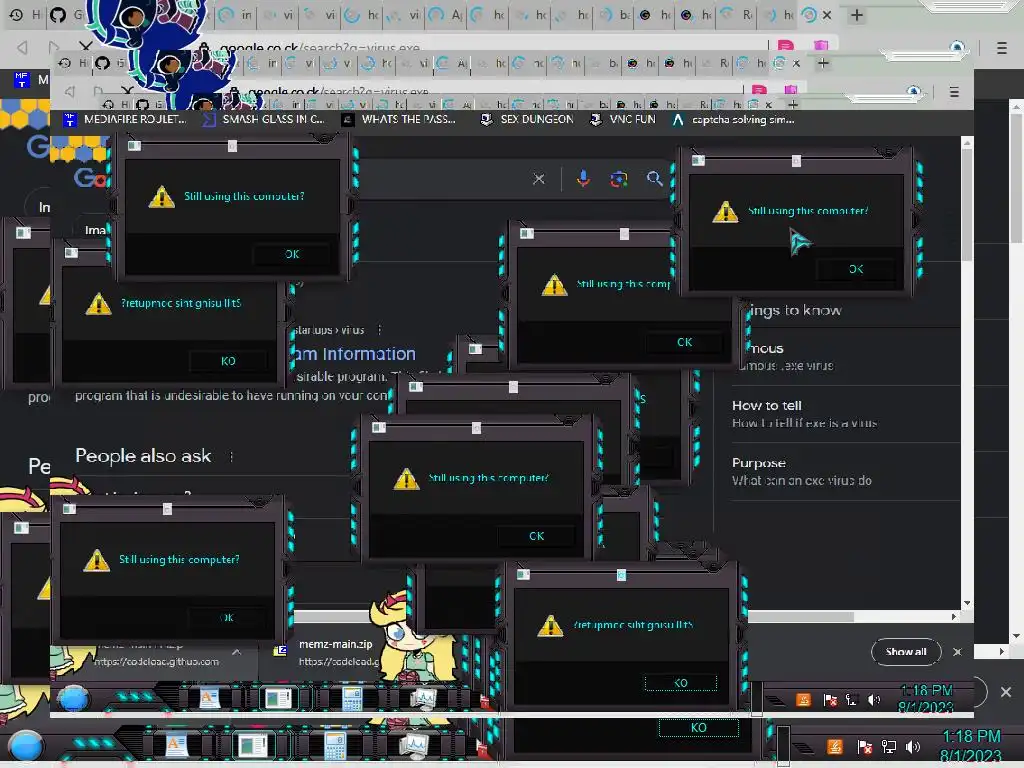Open Calculator icon on bottom taskbar
Screen dimensions: 1024x768
(x=335, y=745)
